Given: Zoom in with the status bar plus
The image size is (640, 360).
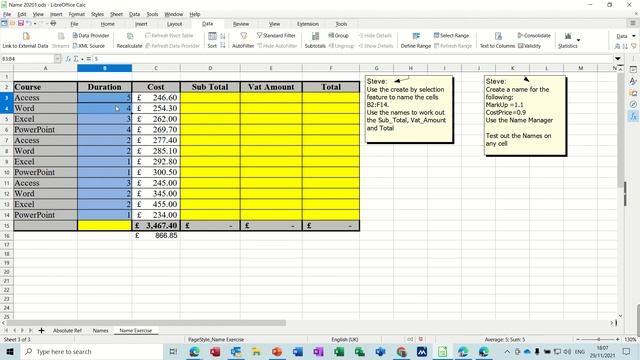Looking at the screenshot, I should [618, 339].
